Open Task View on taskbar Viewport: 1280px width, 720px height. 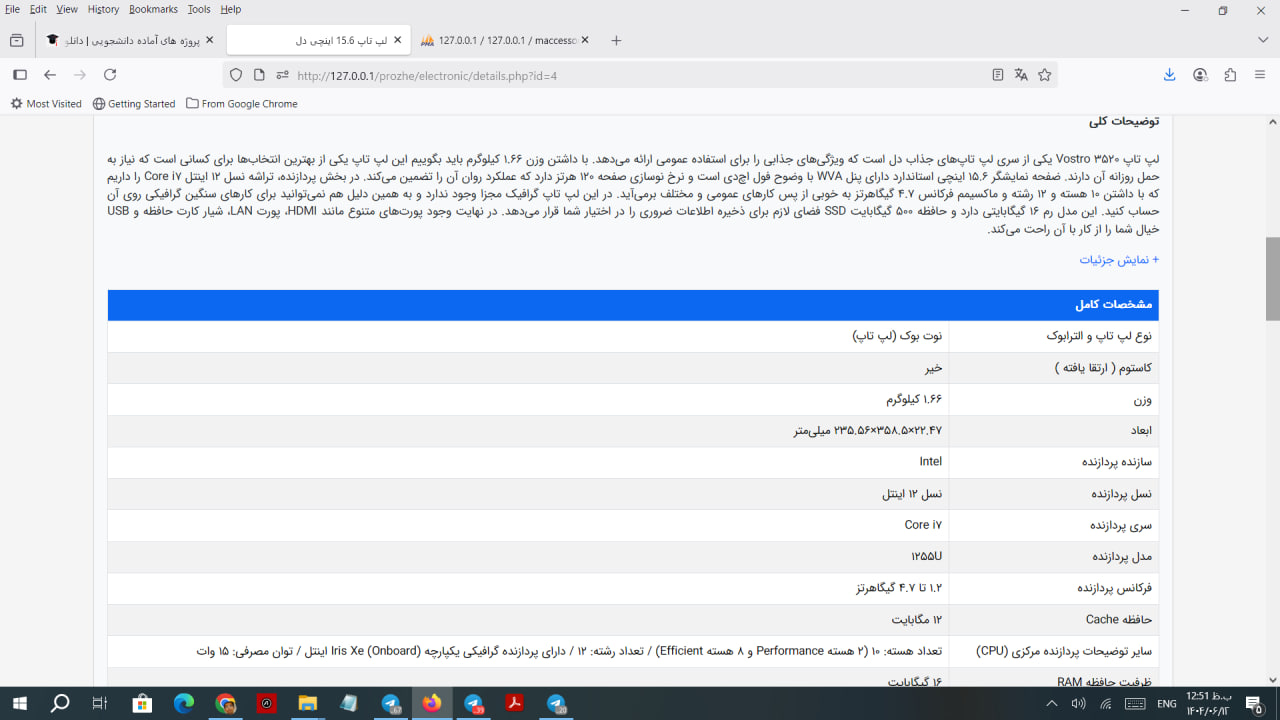(x=99, y=703)
